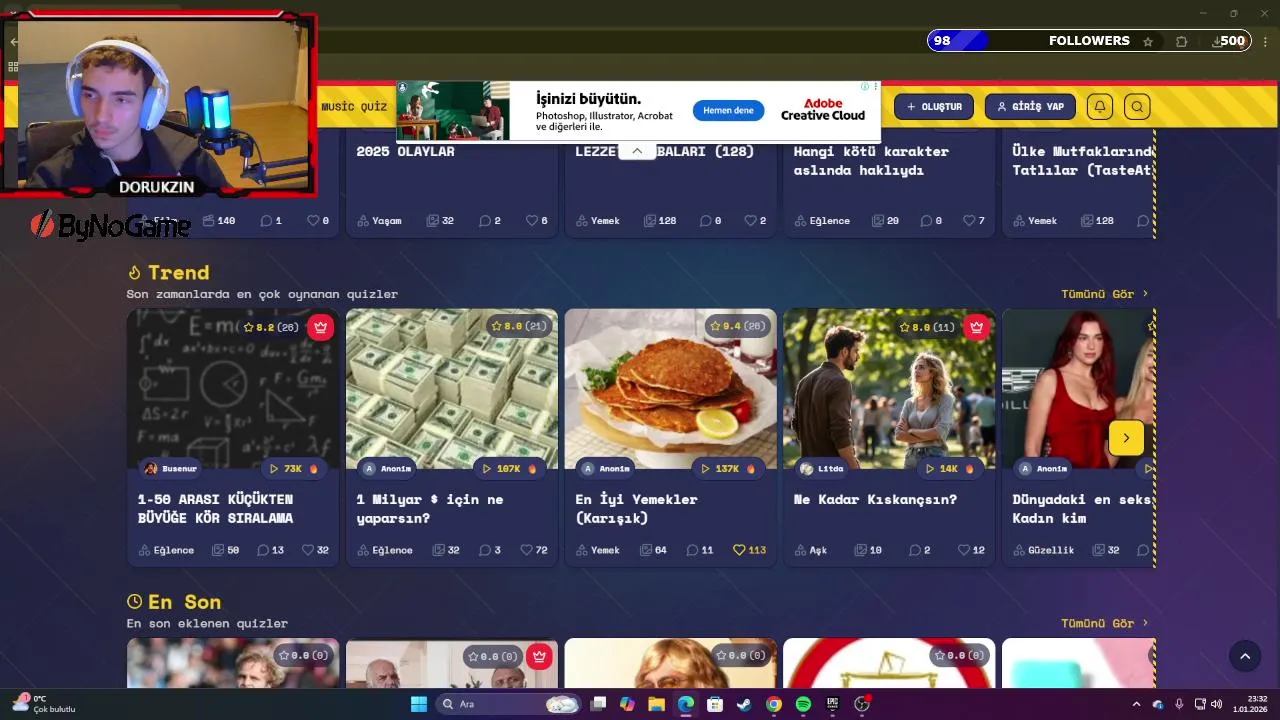
Task: Open the Chrome three-dot menu
Action: [x=1265, y=42]
